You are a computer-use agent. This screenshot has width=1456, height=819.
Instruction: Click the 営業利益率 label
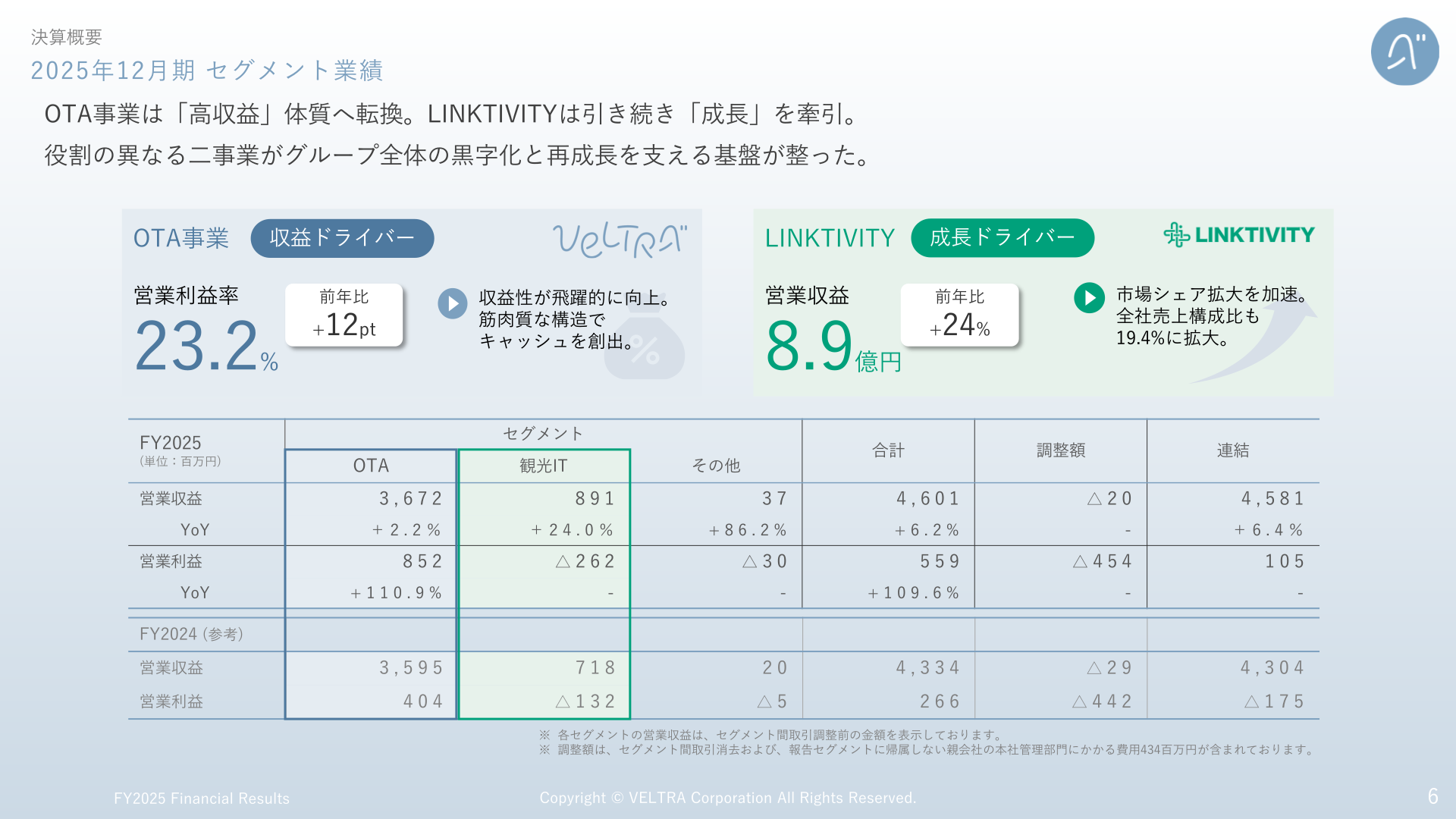187,296
